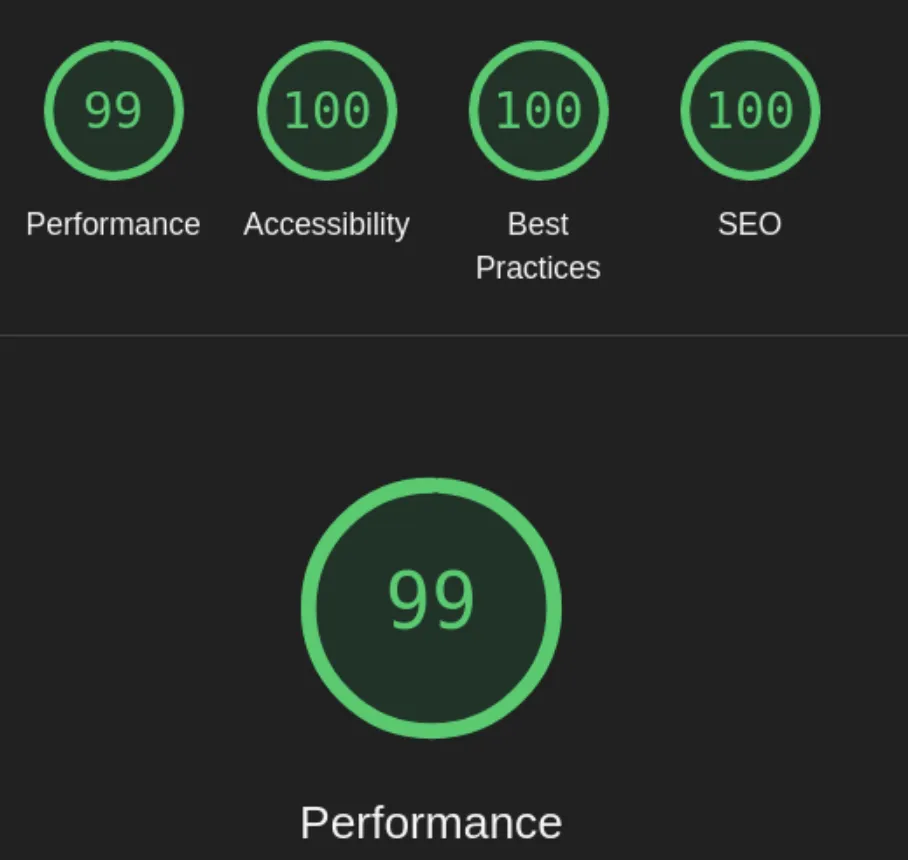Open the Performance section via its label
Viewport: 908px width, 860px height.
click(113, 224)
